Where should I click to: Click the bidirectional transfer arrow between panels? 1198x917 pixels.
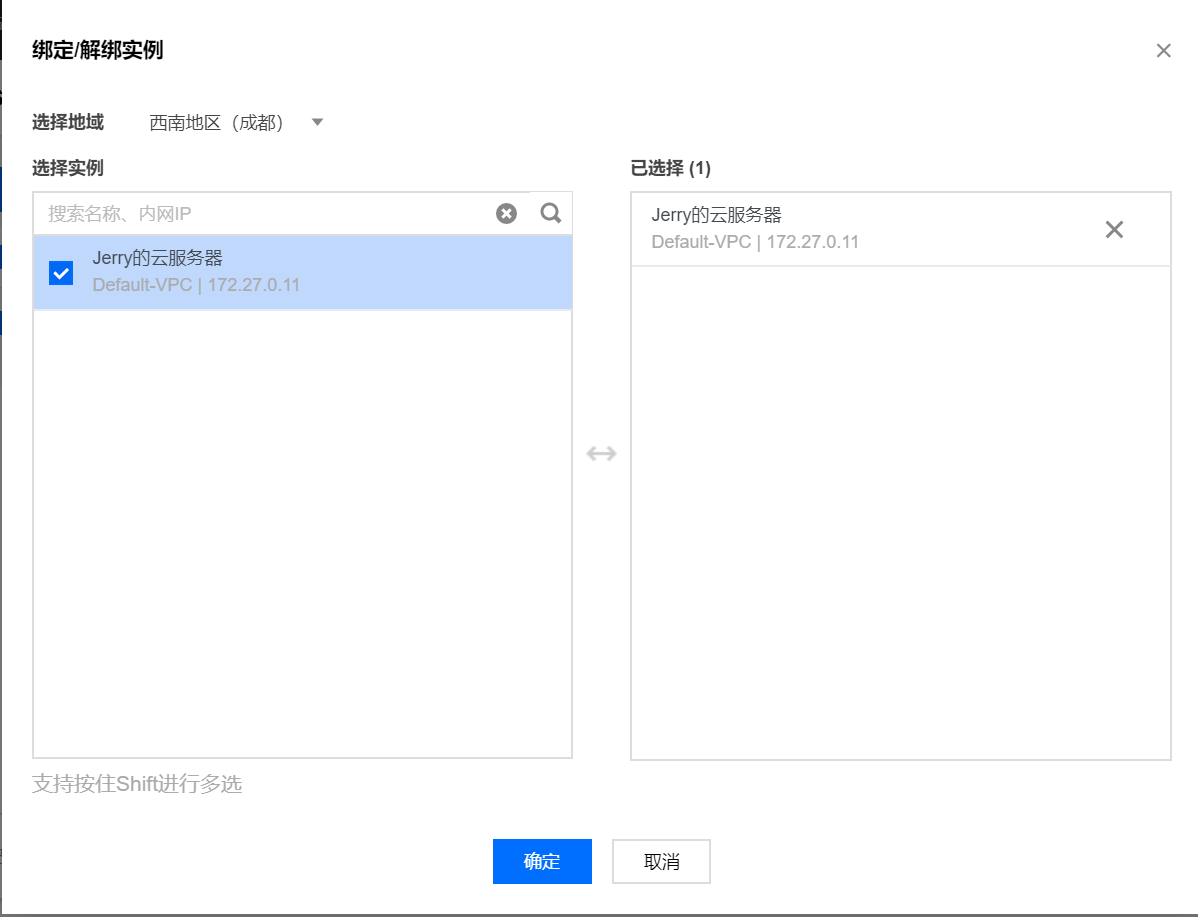pos(602,453)
